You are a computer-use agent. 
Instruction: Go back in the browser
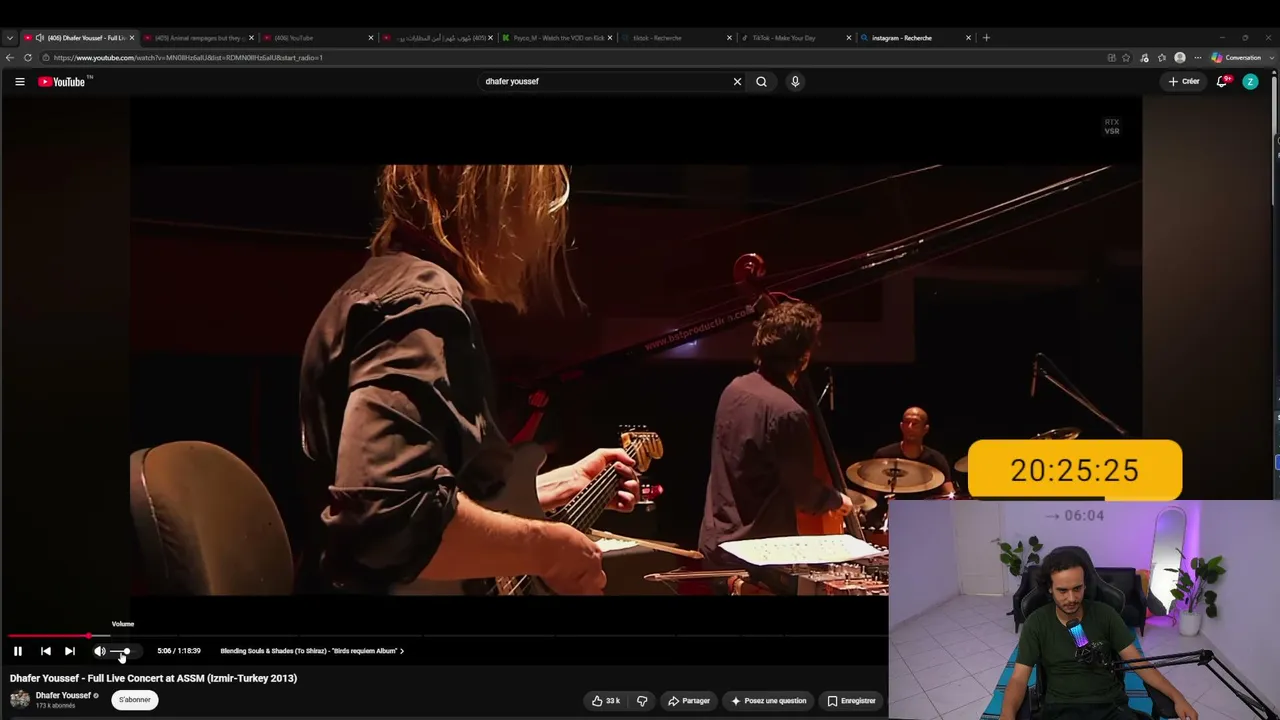(9, 58)
